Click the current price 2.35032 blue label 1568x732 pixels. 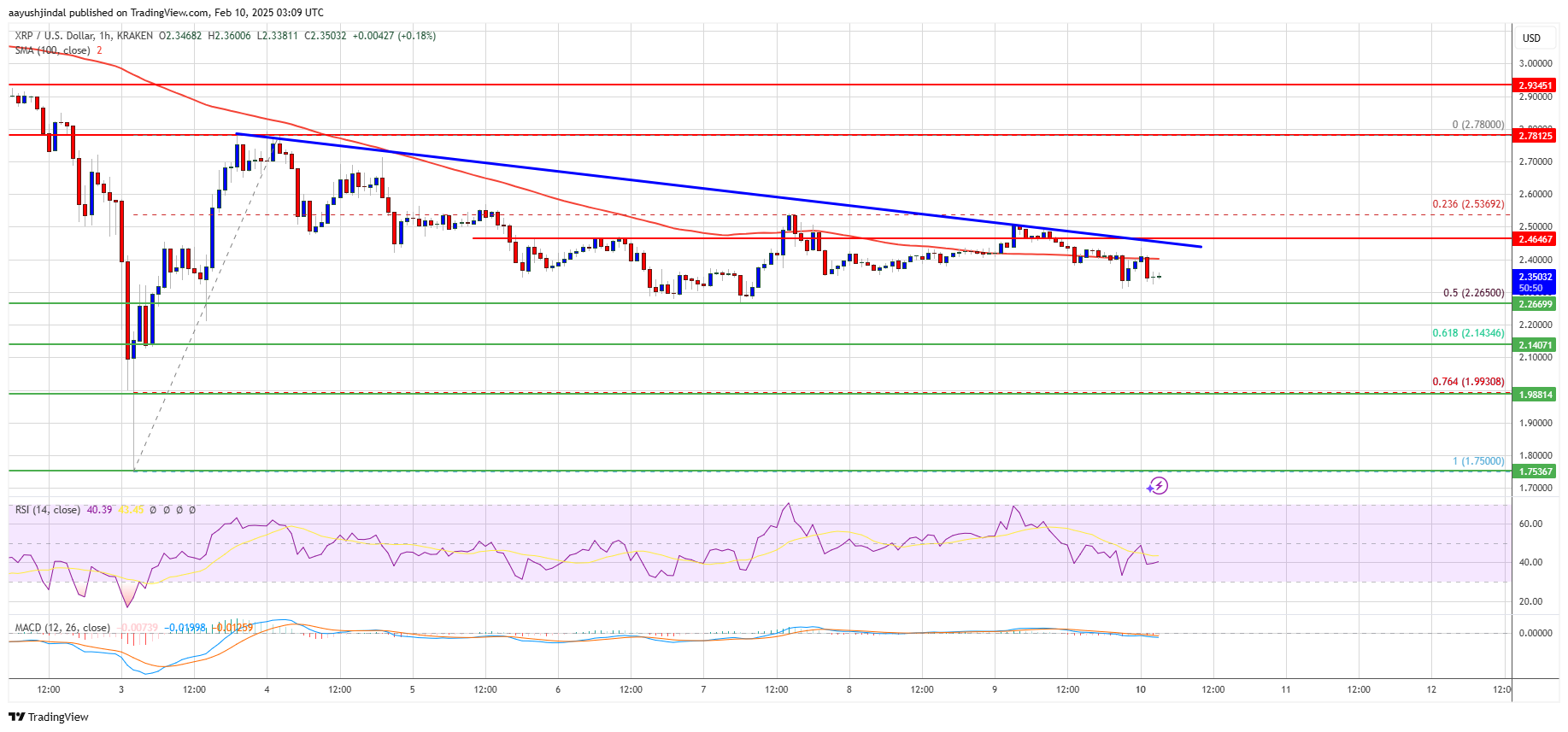(1535, 282)
